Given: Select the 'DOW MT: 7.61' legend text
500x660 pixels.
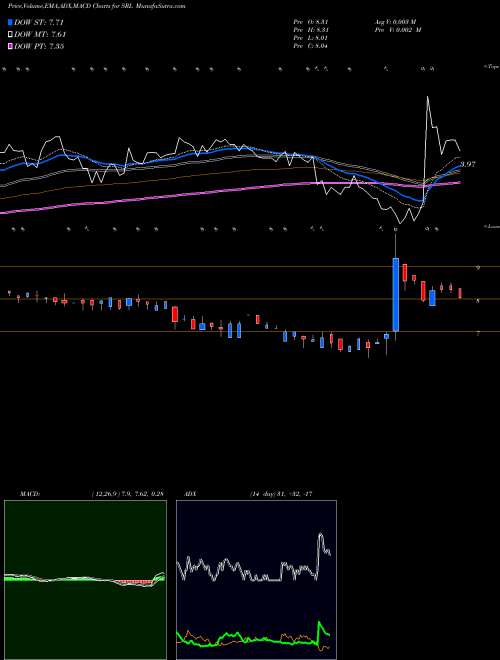Looking at the screenshot, I should click(40, 34).
